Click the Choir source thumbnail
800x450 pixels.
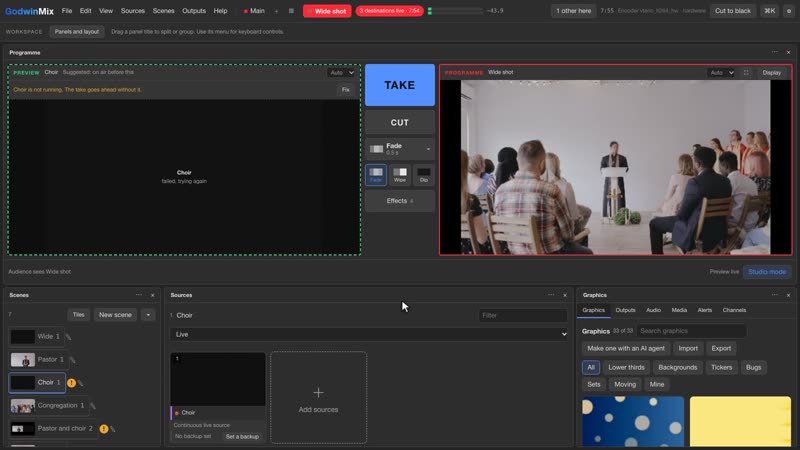(x=218, y=379)
